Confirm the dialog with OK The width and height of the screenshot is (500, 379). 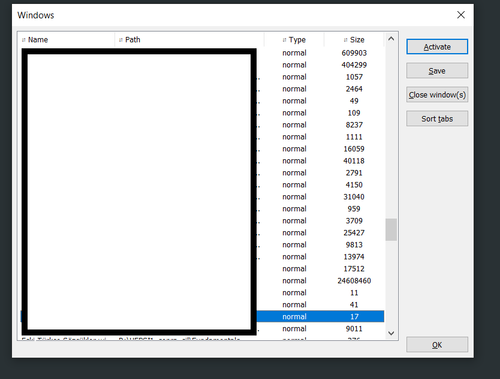tap(437, 345)
